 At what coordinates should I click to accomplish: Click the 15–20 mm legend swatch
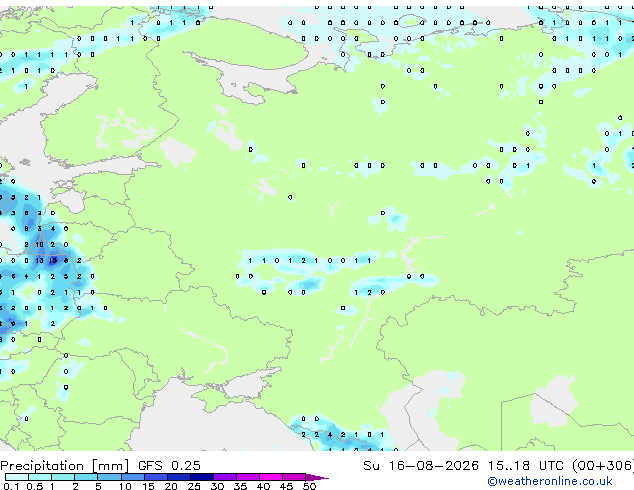(x=155, y=477)
